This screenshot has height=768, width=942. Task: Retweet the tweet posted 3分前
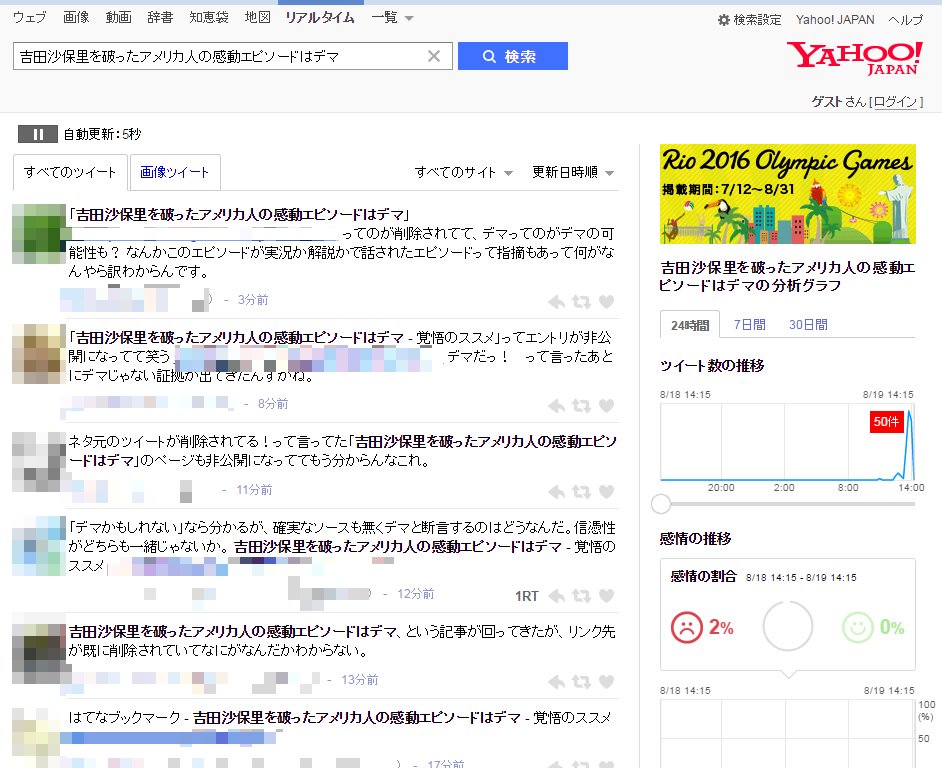pos(581,302)
